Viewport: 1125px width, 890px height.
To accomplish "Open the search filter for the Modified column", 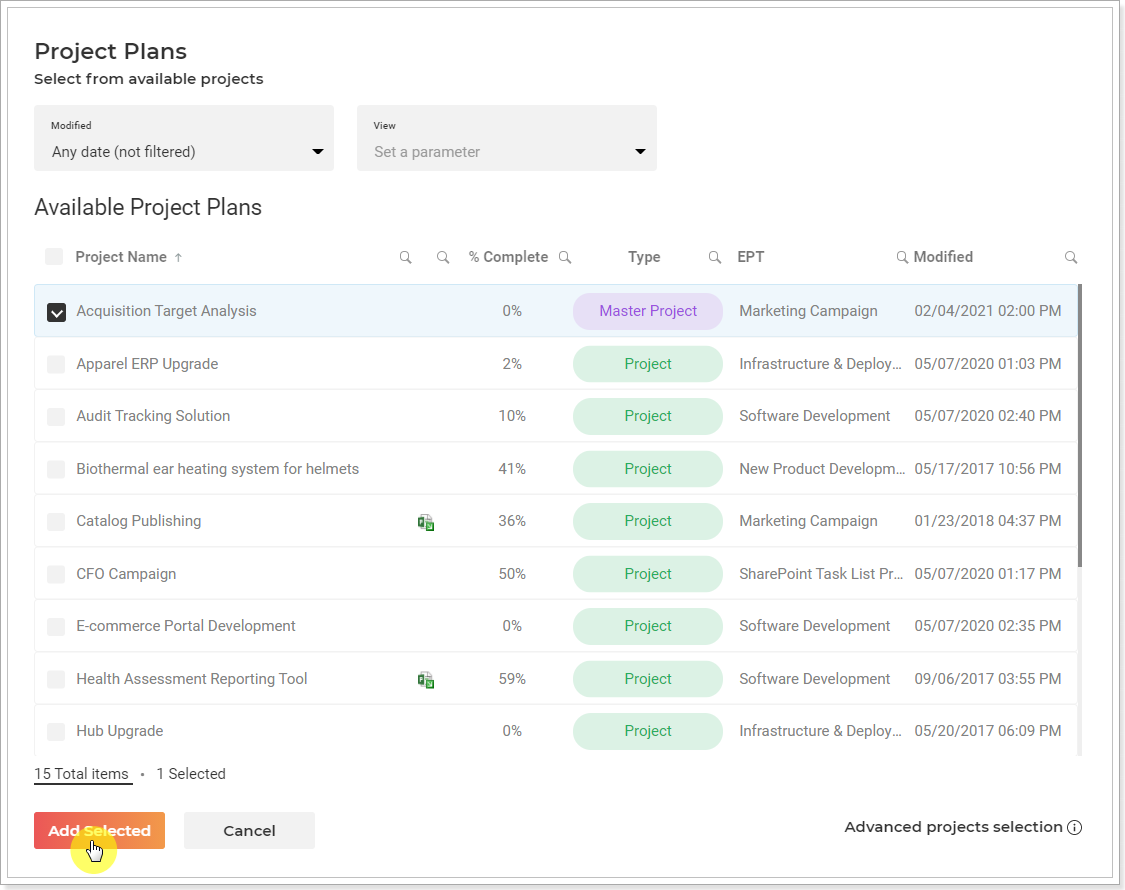I will click(1071, 257).
